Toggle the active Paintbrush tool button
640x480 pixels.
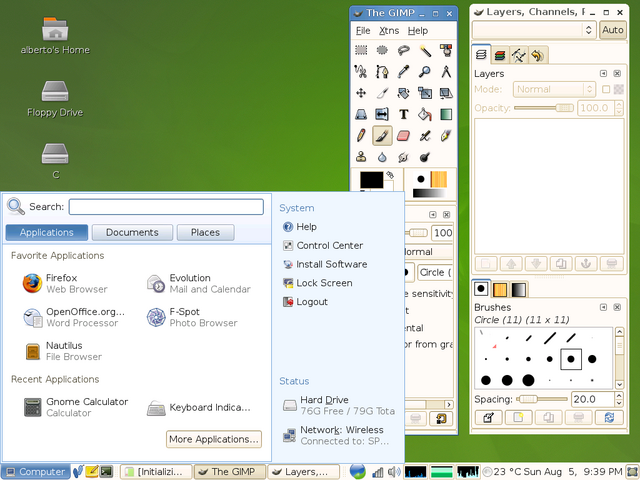pyautogui.click(x=382, y=136)
